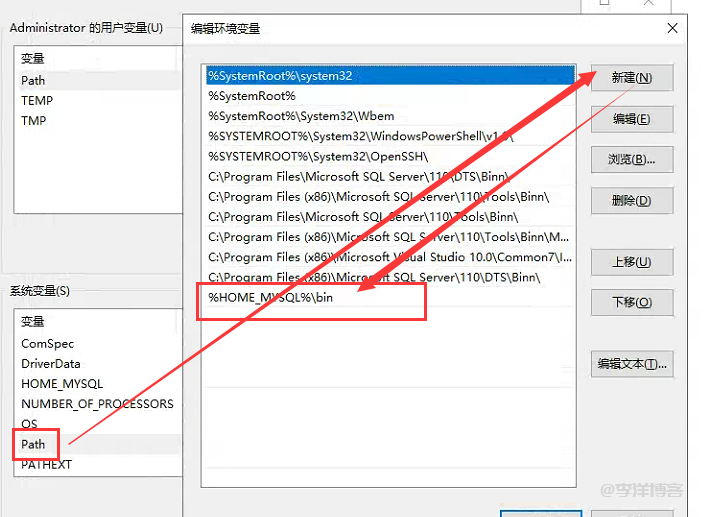Select Path in Administrator user variables
The image size is (704, 517).
[33, 80]
